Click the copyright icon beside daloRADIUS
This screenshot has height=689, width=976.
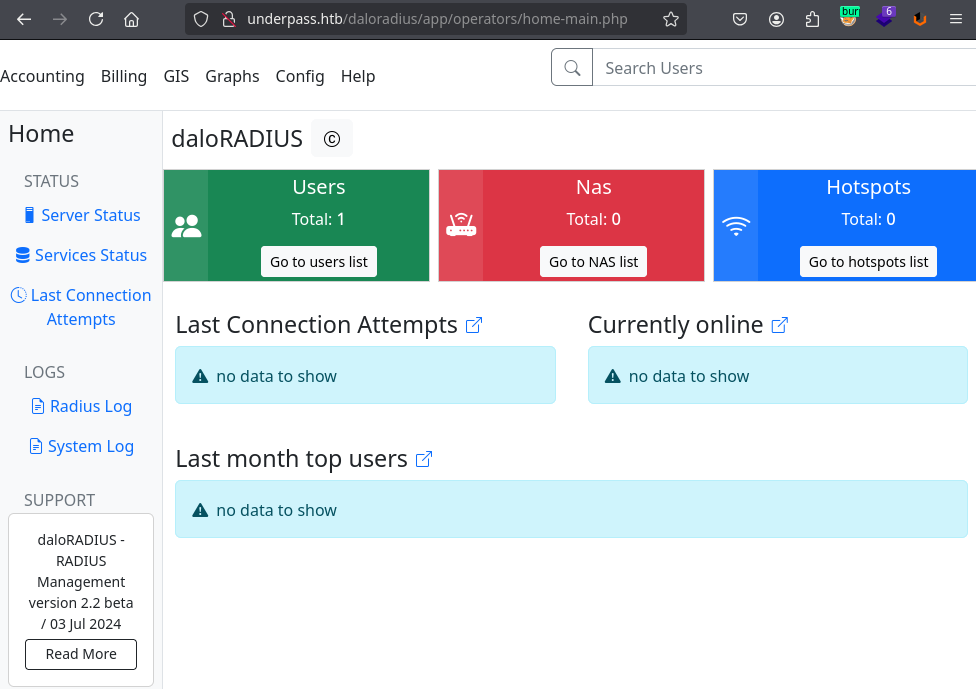pyautogui.click(x=332, y=139)
